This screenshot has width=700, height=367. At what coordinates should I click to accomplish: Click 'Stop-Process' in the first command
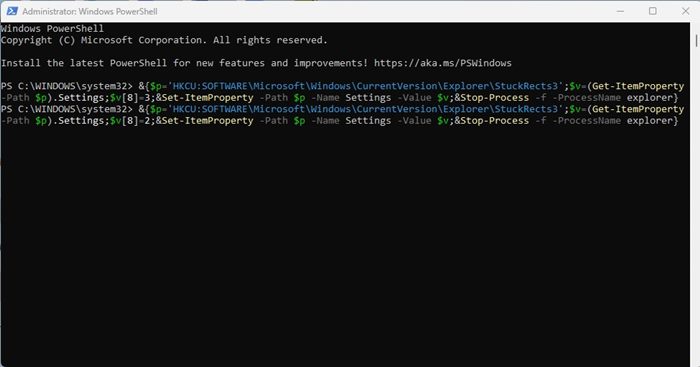tap(494, 98)
